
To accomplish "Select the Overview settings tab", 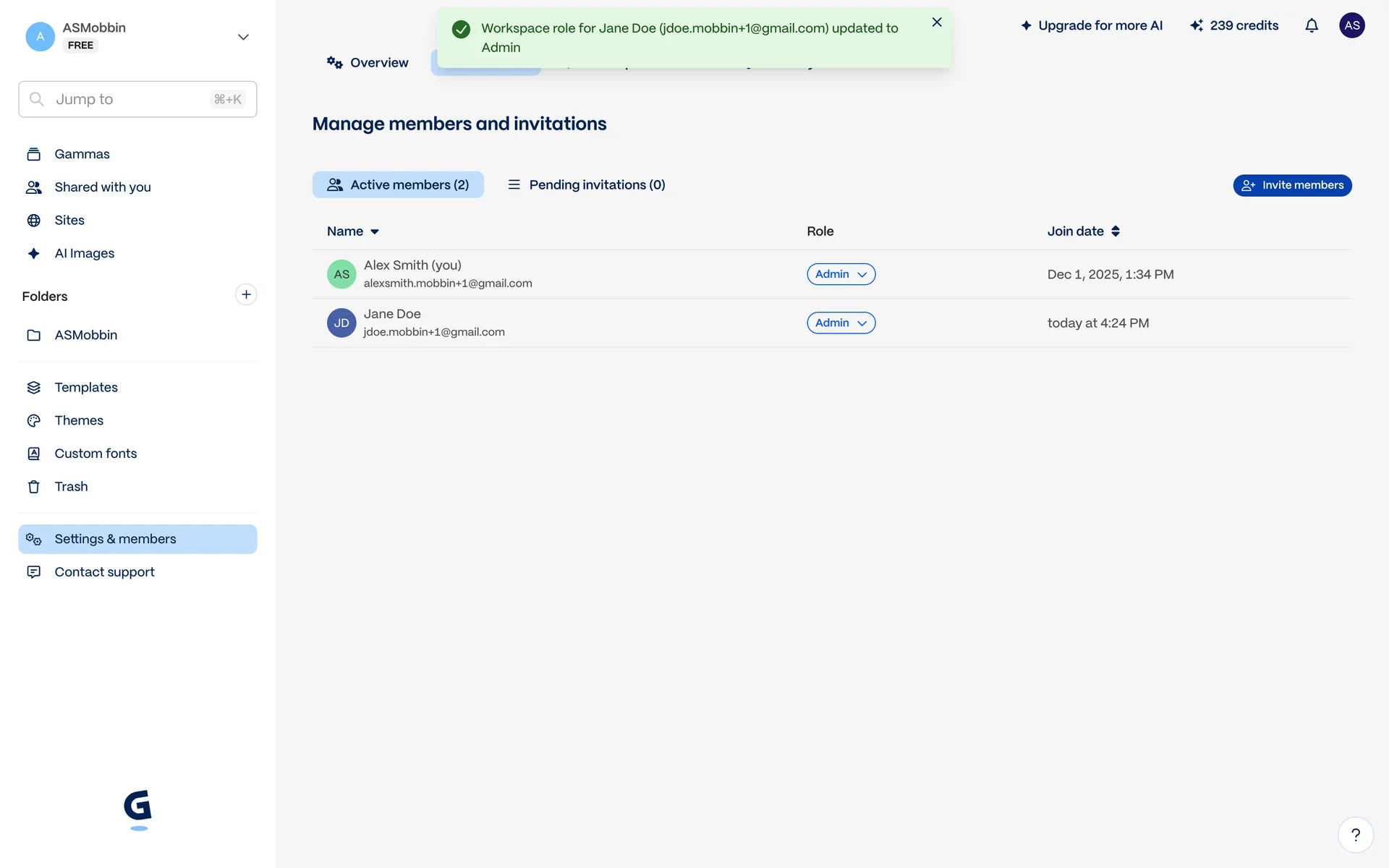I will (368, 63).
